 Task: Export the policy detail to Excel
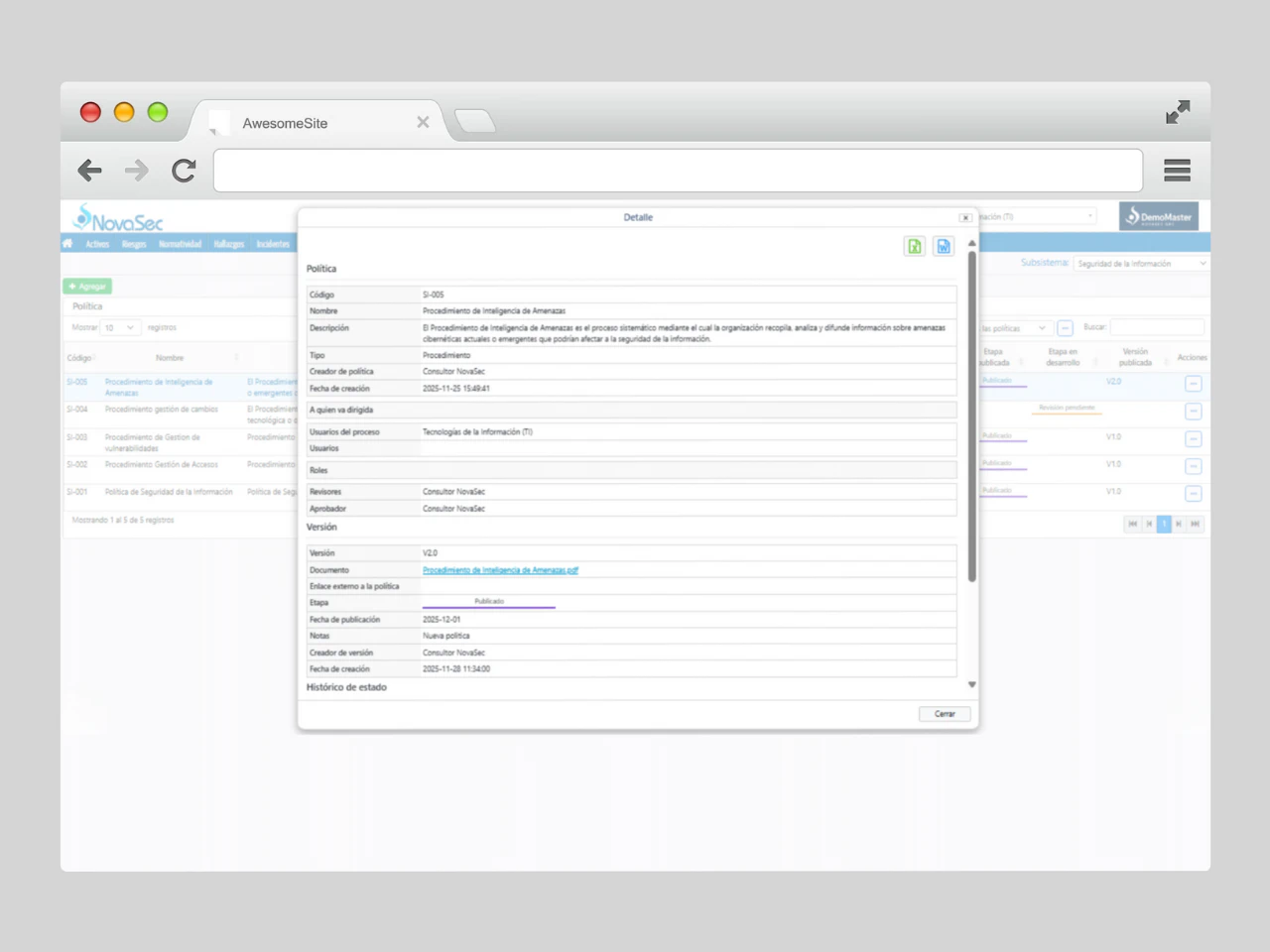pos(914,245)
